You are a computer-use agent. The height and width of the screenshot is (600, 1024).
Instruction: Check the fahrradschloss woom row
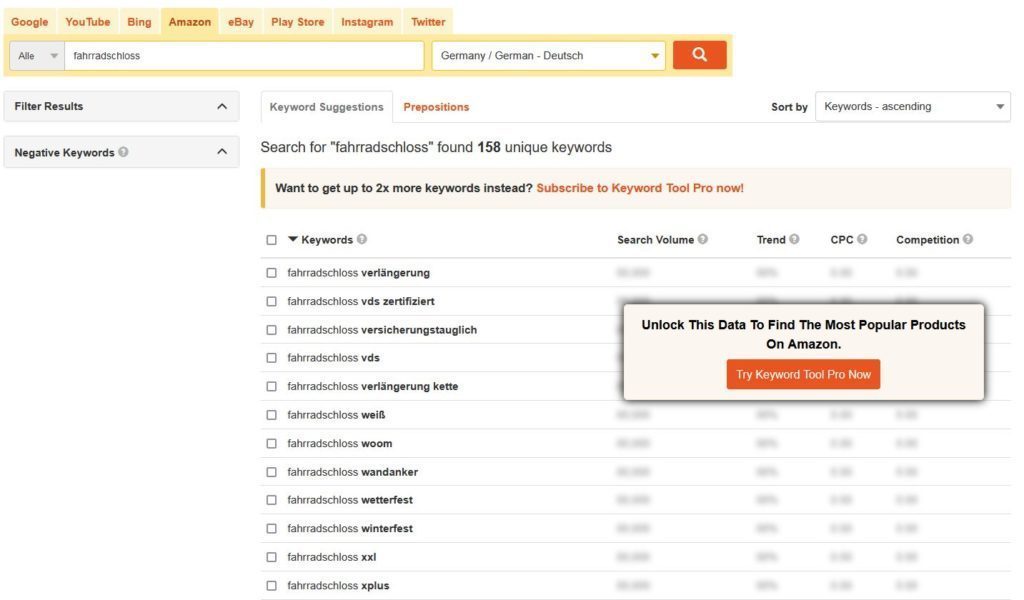click(x=272, y=443)
